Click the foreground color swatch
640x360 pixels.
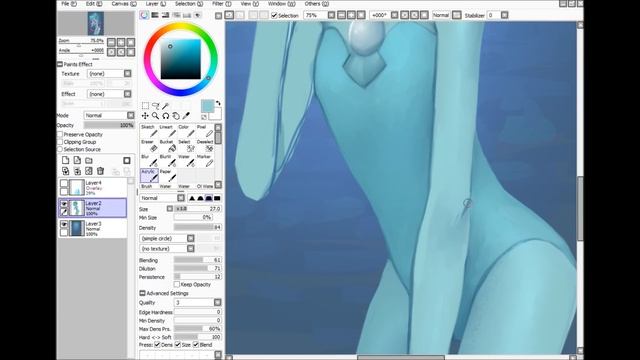click(207, 106)
